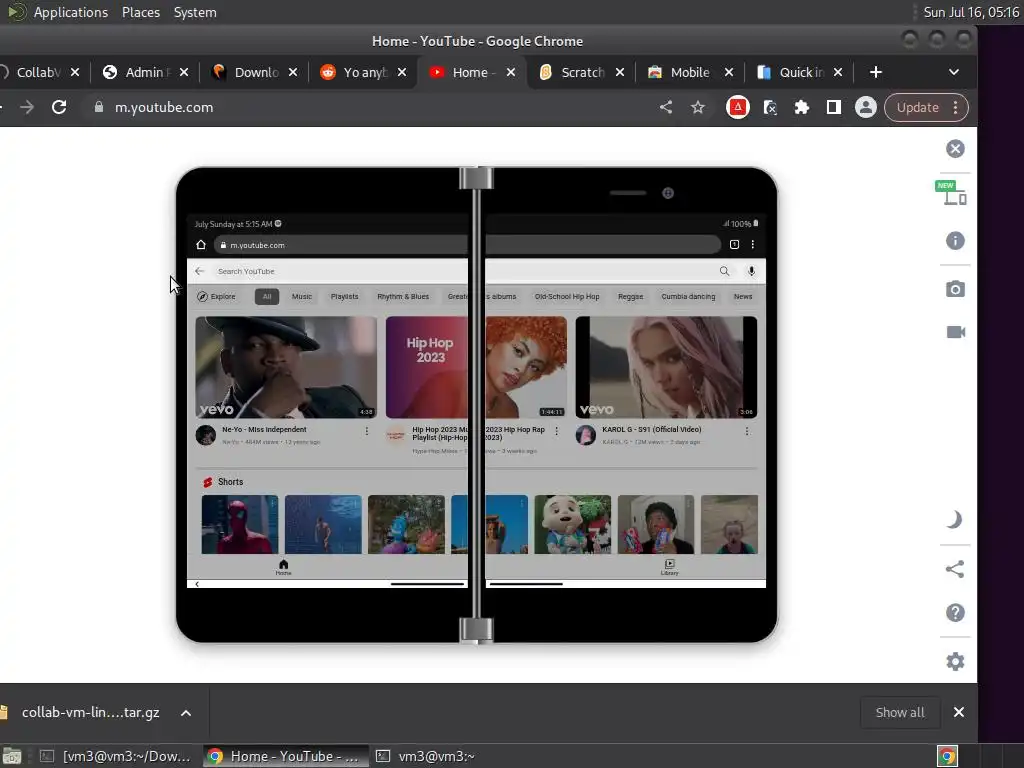Switch to the CollabV tab
Screen dimensions: 1024x768
pos(38,72)
